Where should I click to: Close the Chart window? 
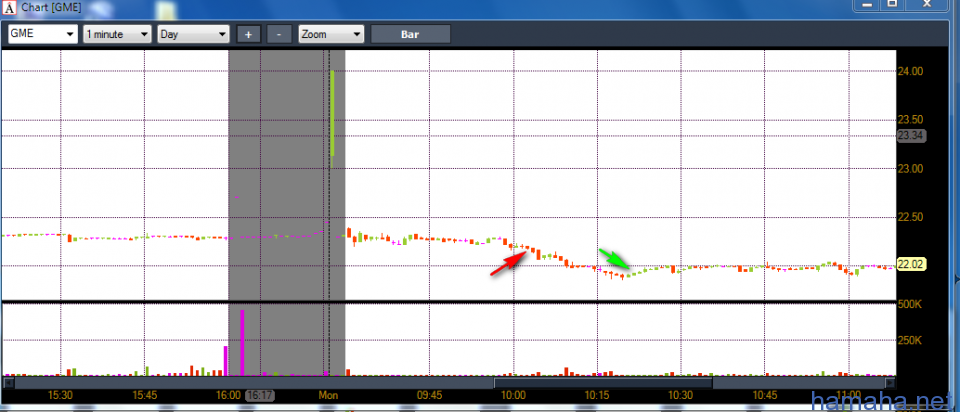(x=928, y=4)
